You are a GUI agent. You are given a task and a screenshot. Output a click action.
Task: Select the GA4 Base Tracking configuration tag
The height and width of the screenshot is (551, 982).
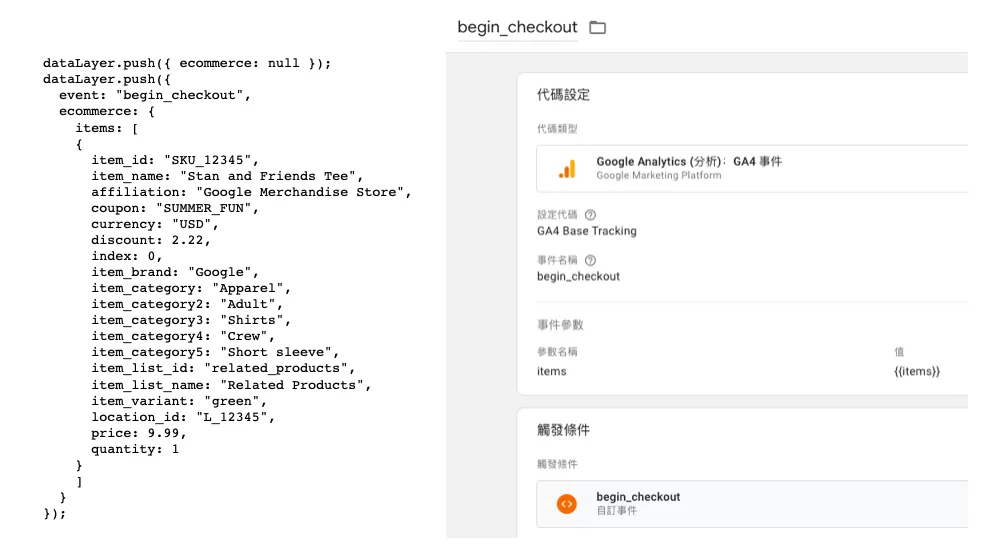tap(587, 231)
